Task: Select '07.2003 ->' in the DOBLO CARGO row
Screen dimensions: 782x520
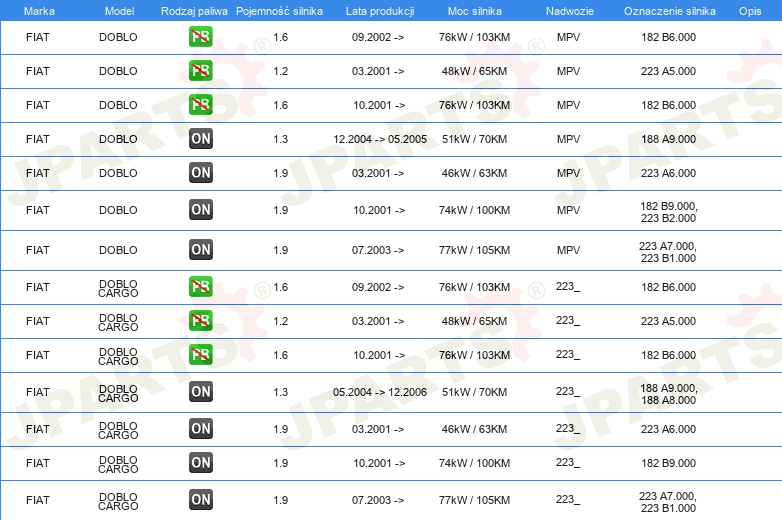Action: (x=378, y=500)
